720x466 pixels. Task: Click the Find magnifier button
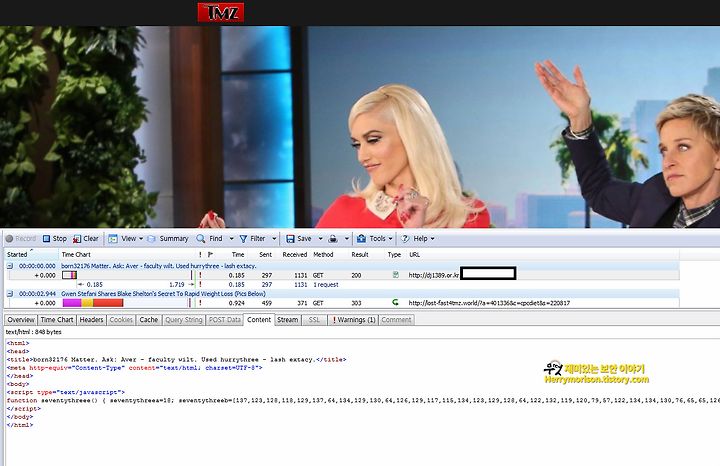tap(209, 239)
